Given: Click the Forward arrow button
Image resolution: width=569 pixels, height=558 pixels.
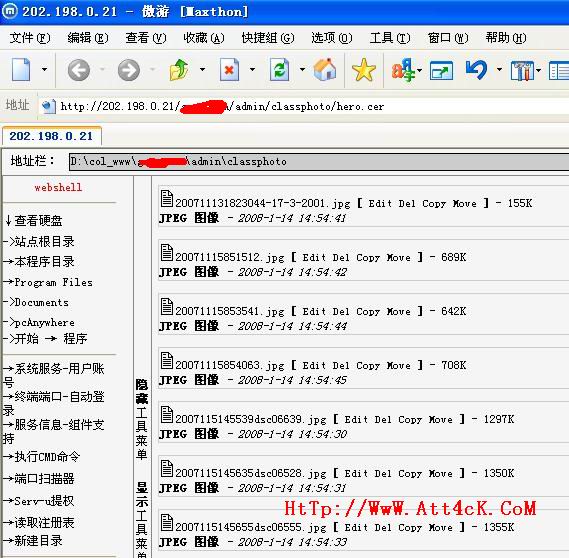Looking at the screenshot, I should [128, 70].
